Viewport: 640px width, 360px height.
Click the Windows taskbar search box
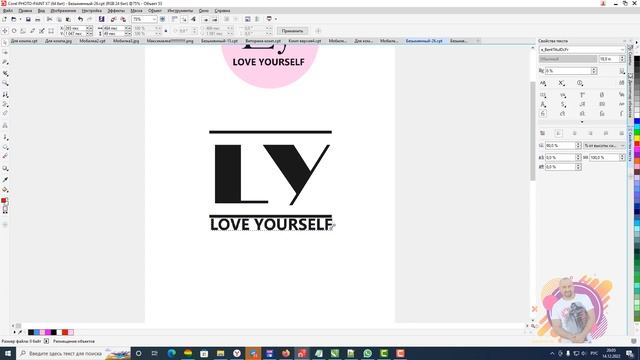(73, 353)
